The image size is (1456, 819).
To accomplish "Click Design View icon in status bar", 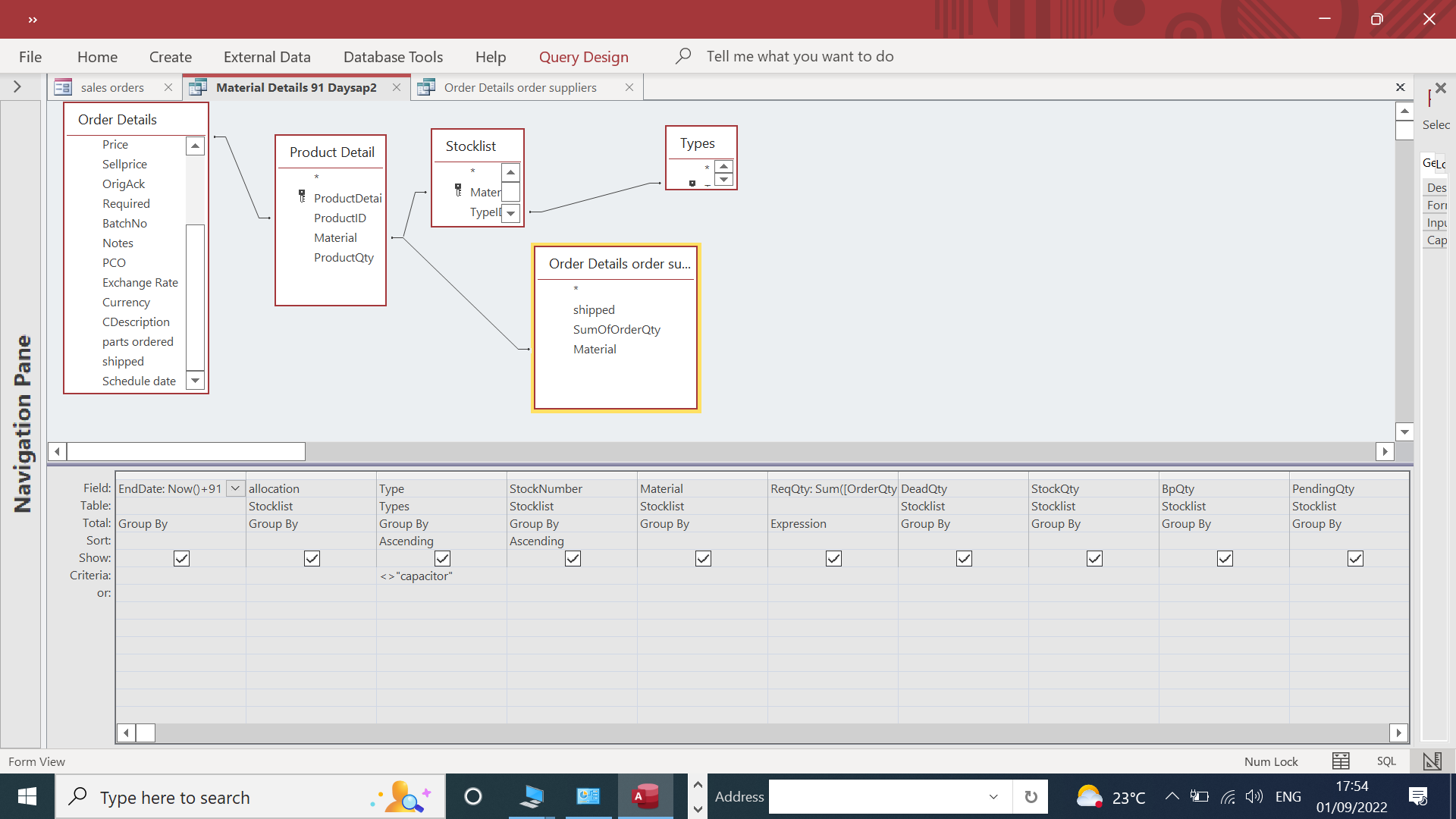I will pyautogui.click(x=1432, y=761).
